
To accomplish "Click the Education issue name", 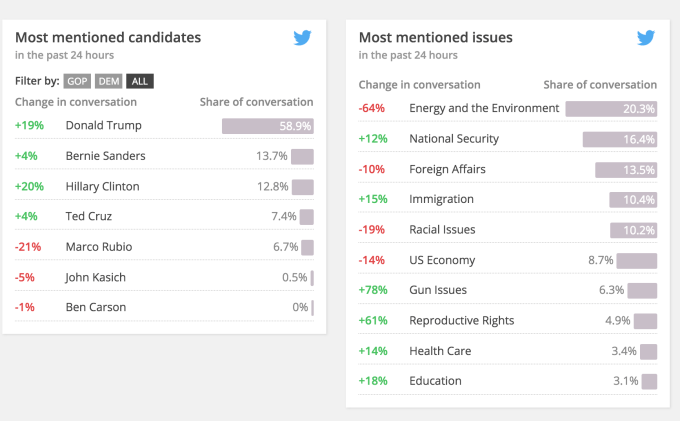I will tap(435, 381).
